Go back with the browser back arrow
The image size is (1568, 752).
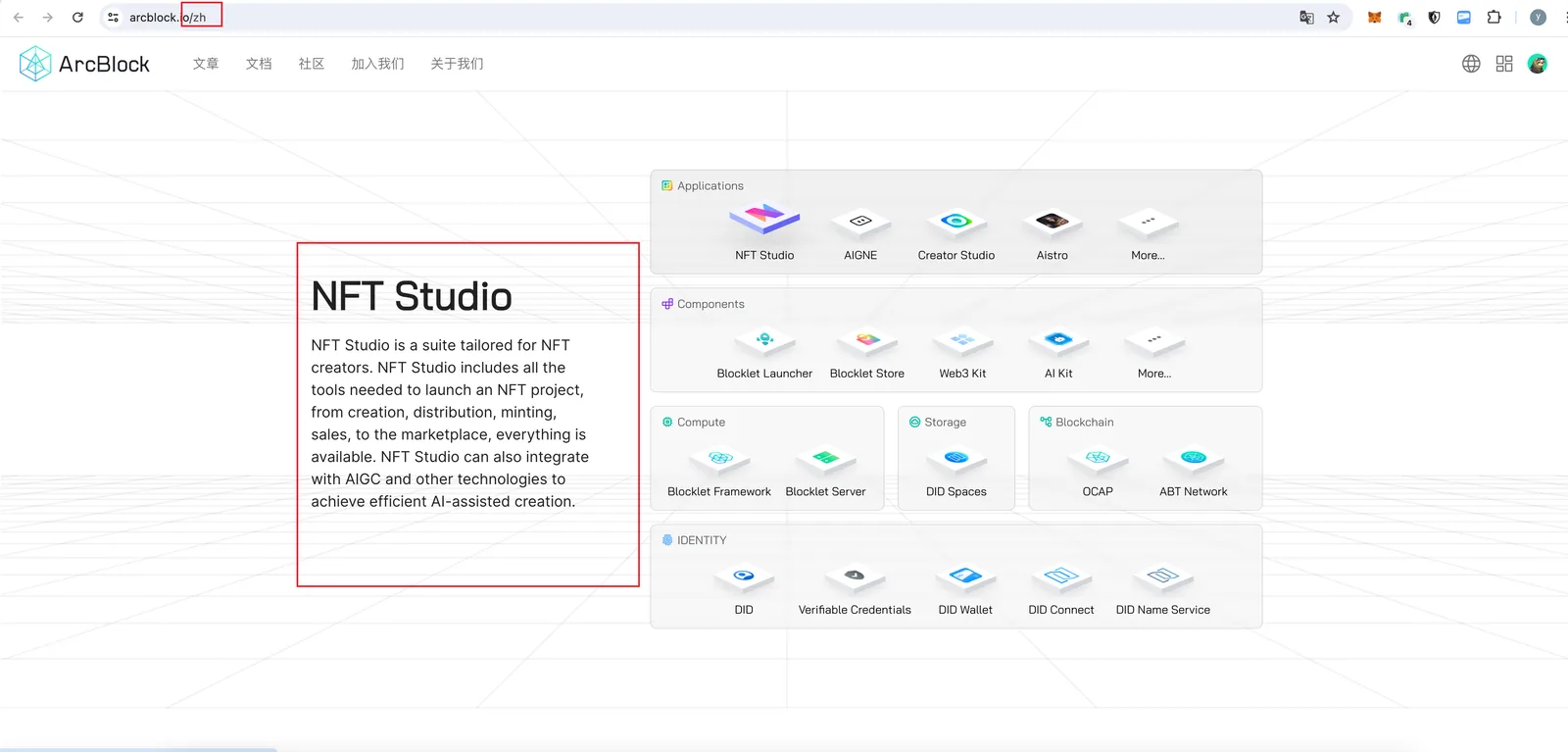tap(18, 18)
